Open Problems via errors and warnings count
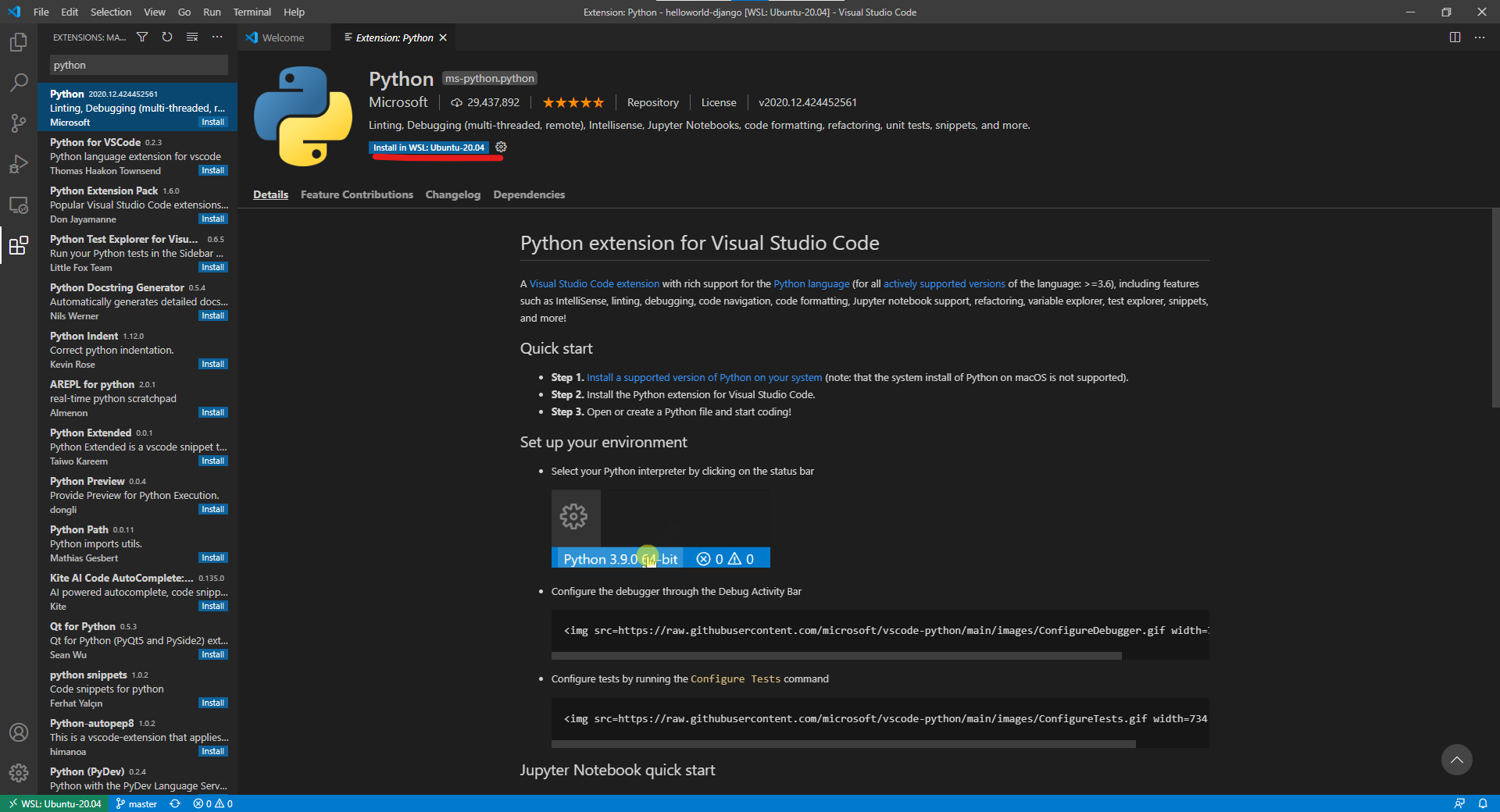The height and width of the screenshot is (812, 1500). 213,803
